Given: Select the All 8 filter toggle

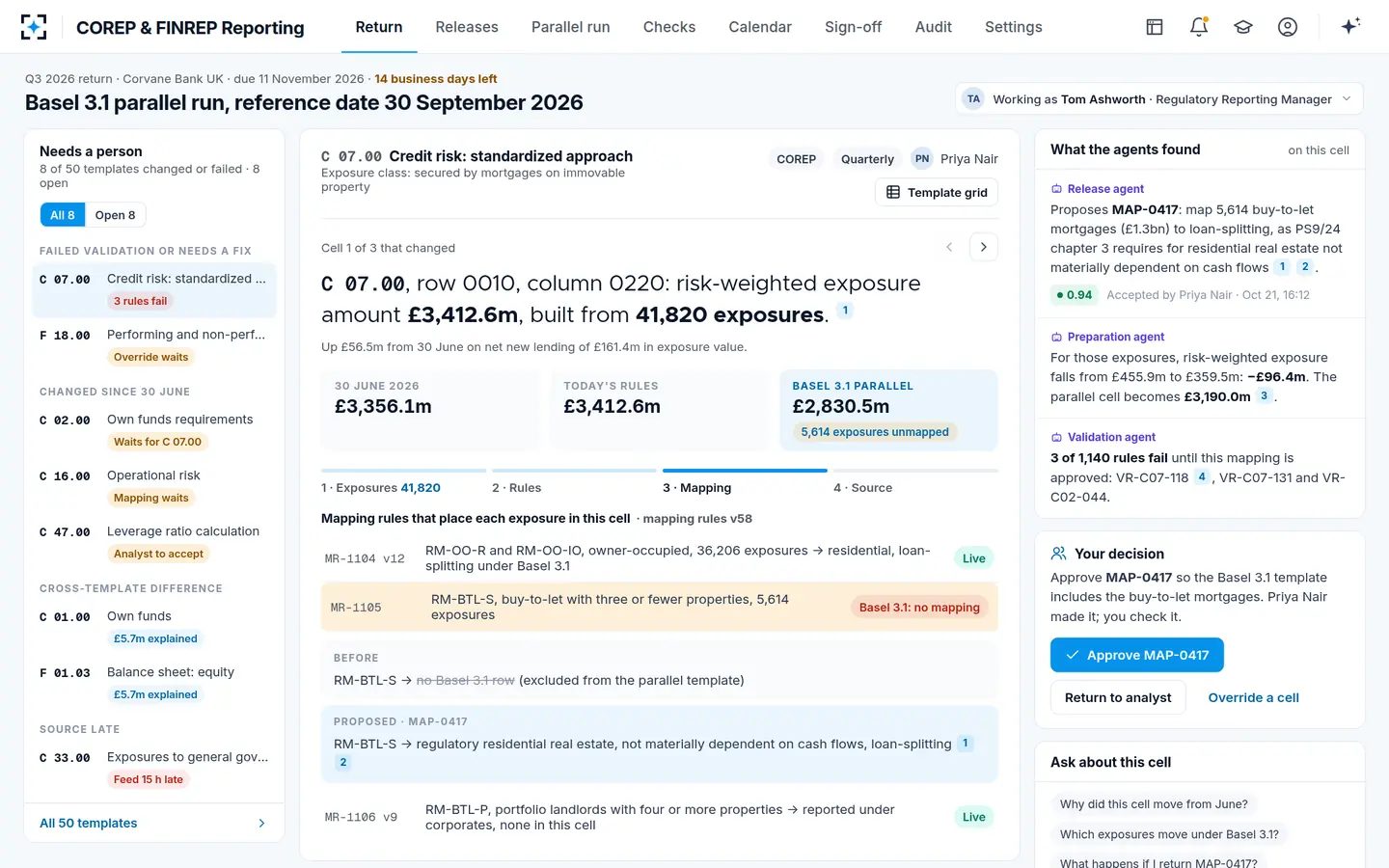Looking at the screenshot, I should click(x=63, y=215).
